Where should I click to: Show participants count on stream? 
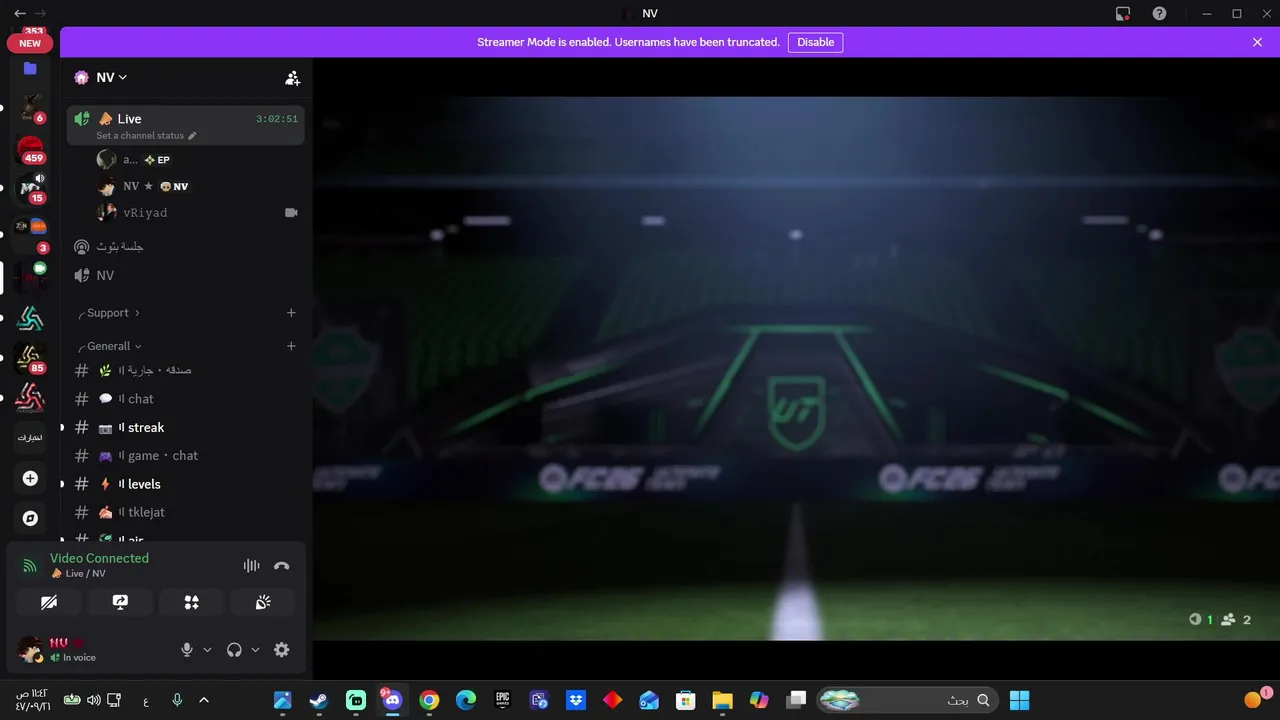point(1236,620)
